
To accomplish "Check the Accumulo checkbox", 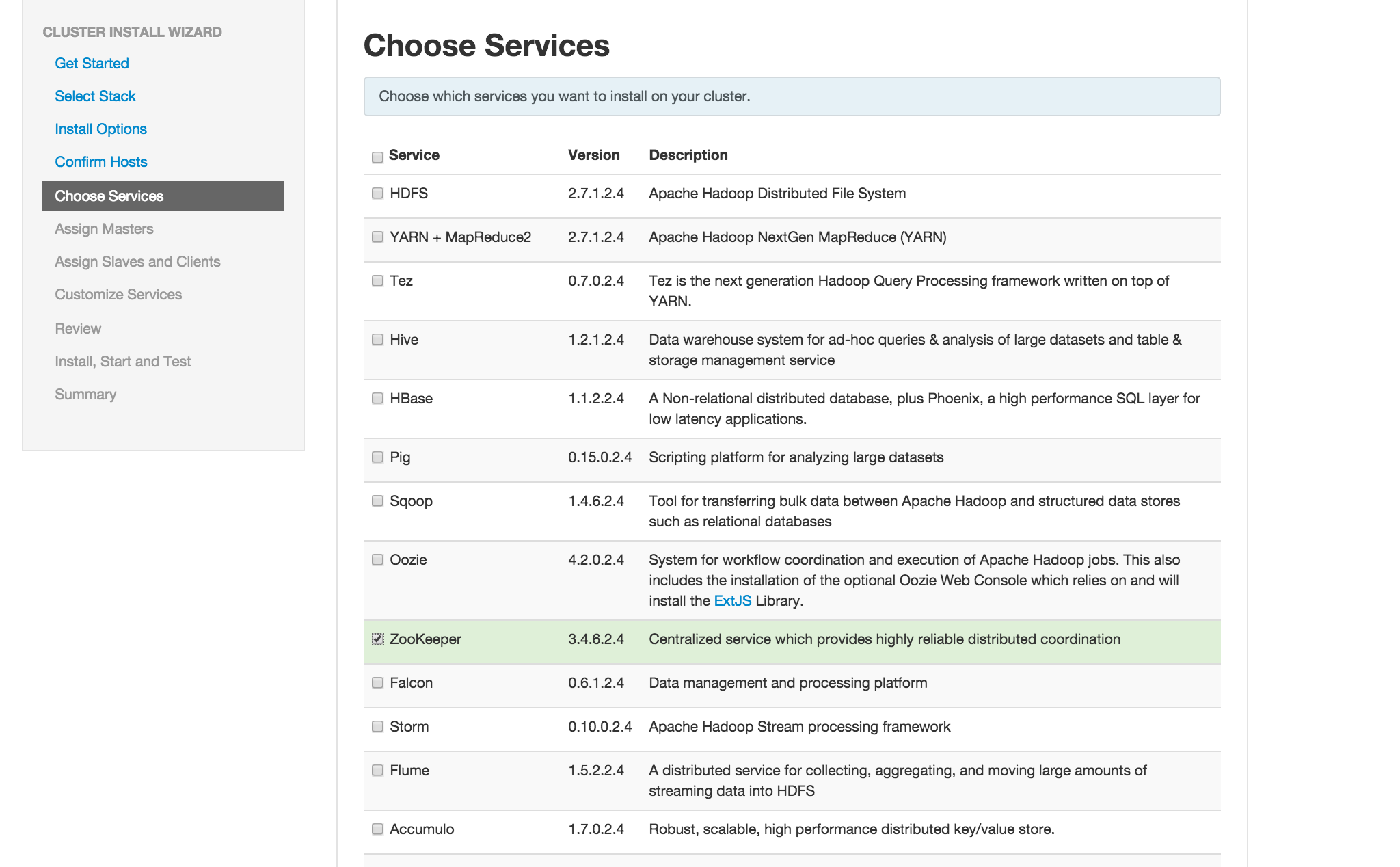I will pyautogui.click(x=377, y=829).
